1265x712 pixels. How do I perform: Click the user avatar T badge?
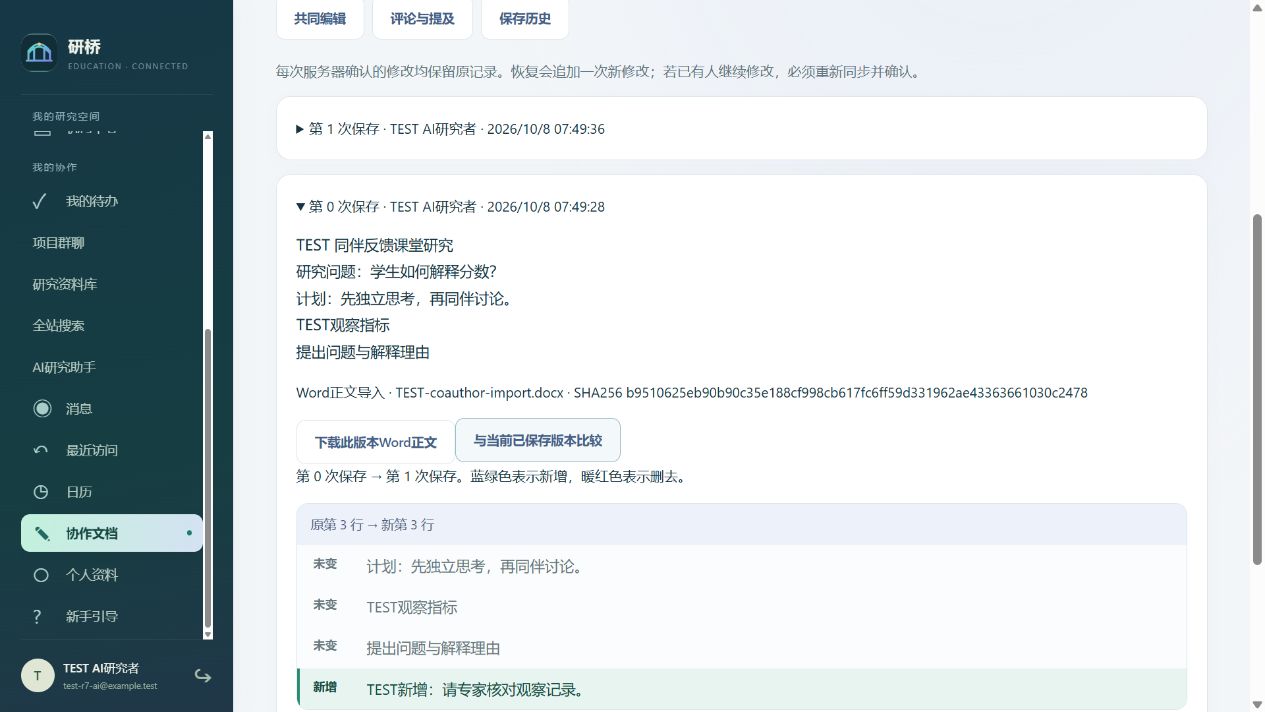pos(37,675)
